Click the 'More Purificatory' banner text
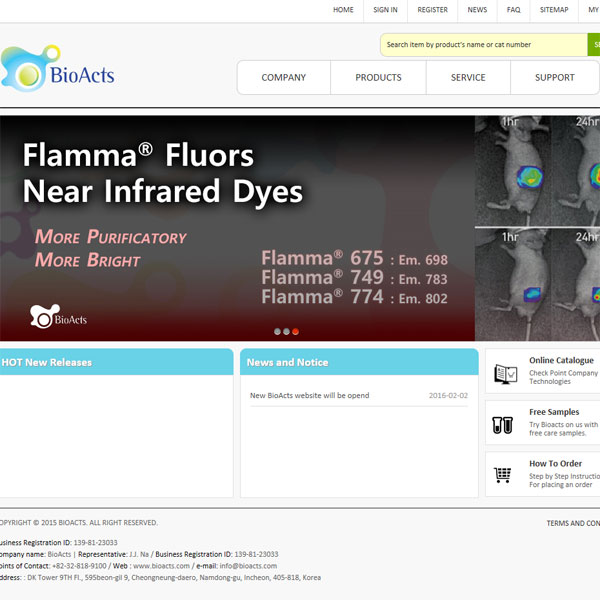The image size is (600, 600). 110,237
